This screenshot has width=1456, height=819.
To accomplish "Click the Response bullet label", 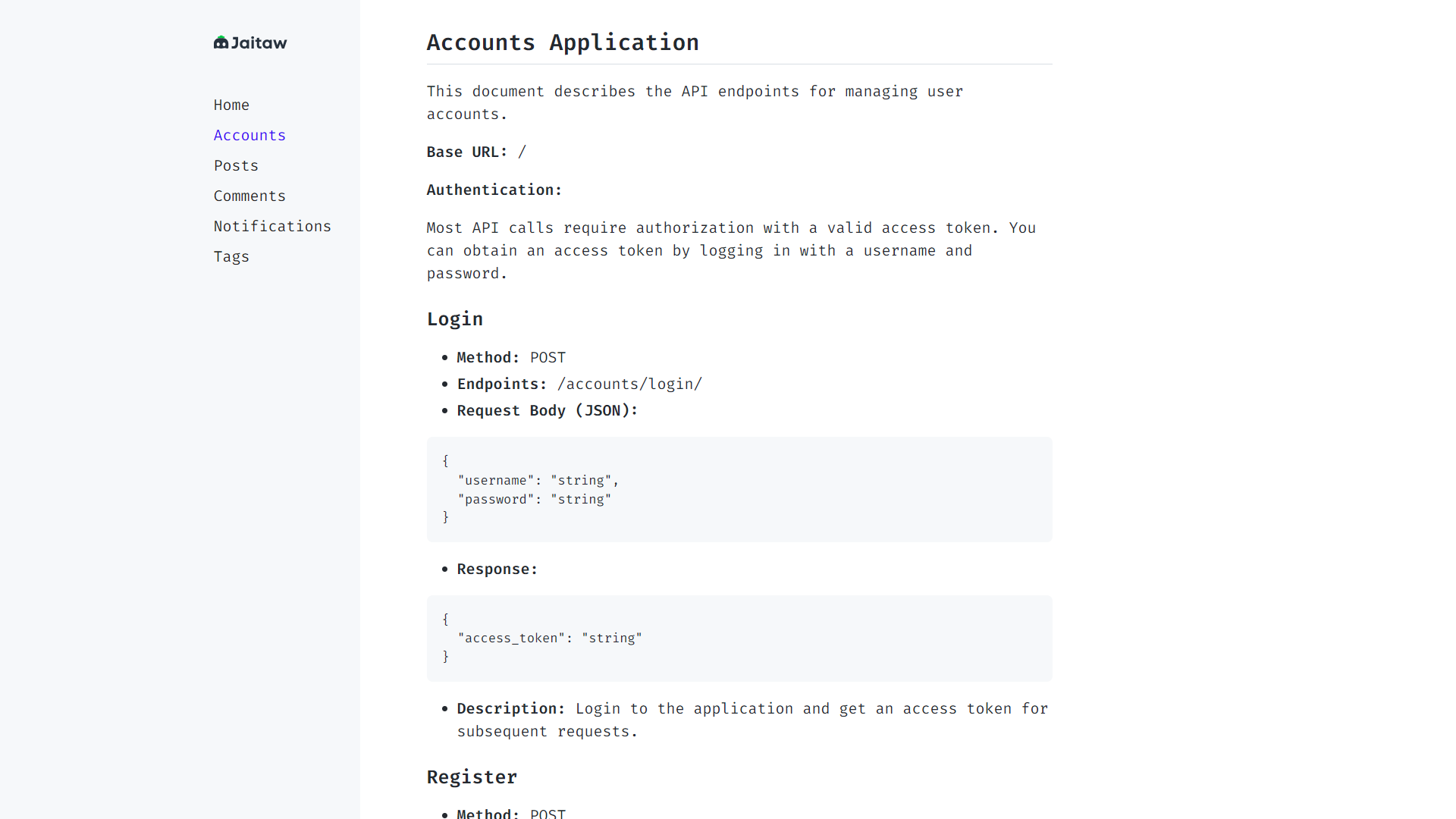I will tap(497, 569).
